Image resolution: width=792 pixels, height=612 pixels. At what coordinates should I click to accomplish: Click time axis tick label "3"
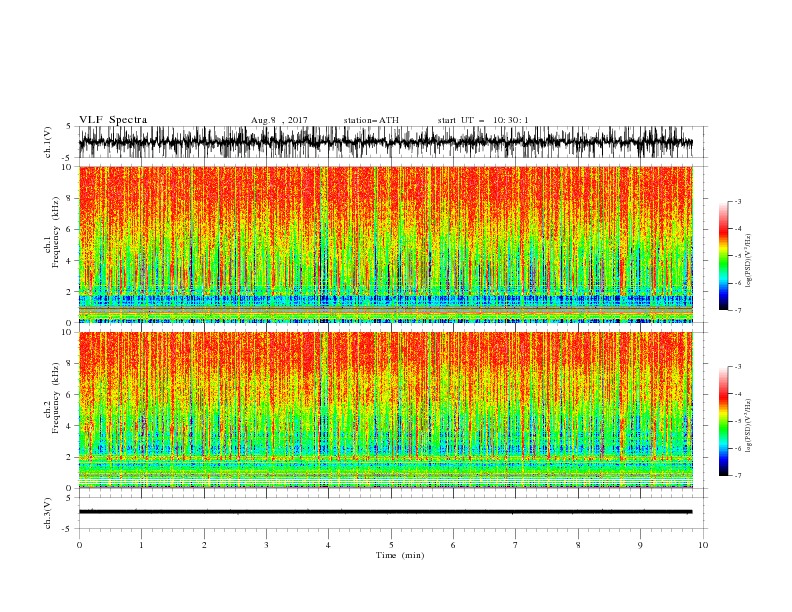pyautogui.click(x=266, y=545)
